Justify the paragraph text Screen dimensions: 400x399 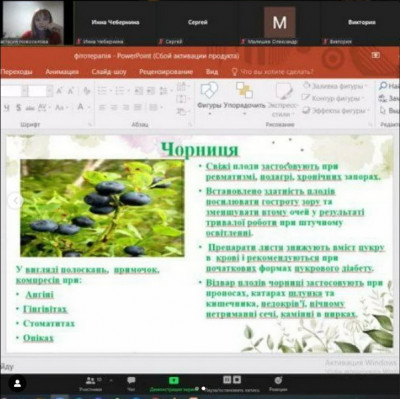pos(138,108)
